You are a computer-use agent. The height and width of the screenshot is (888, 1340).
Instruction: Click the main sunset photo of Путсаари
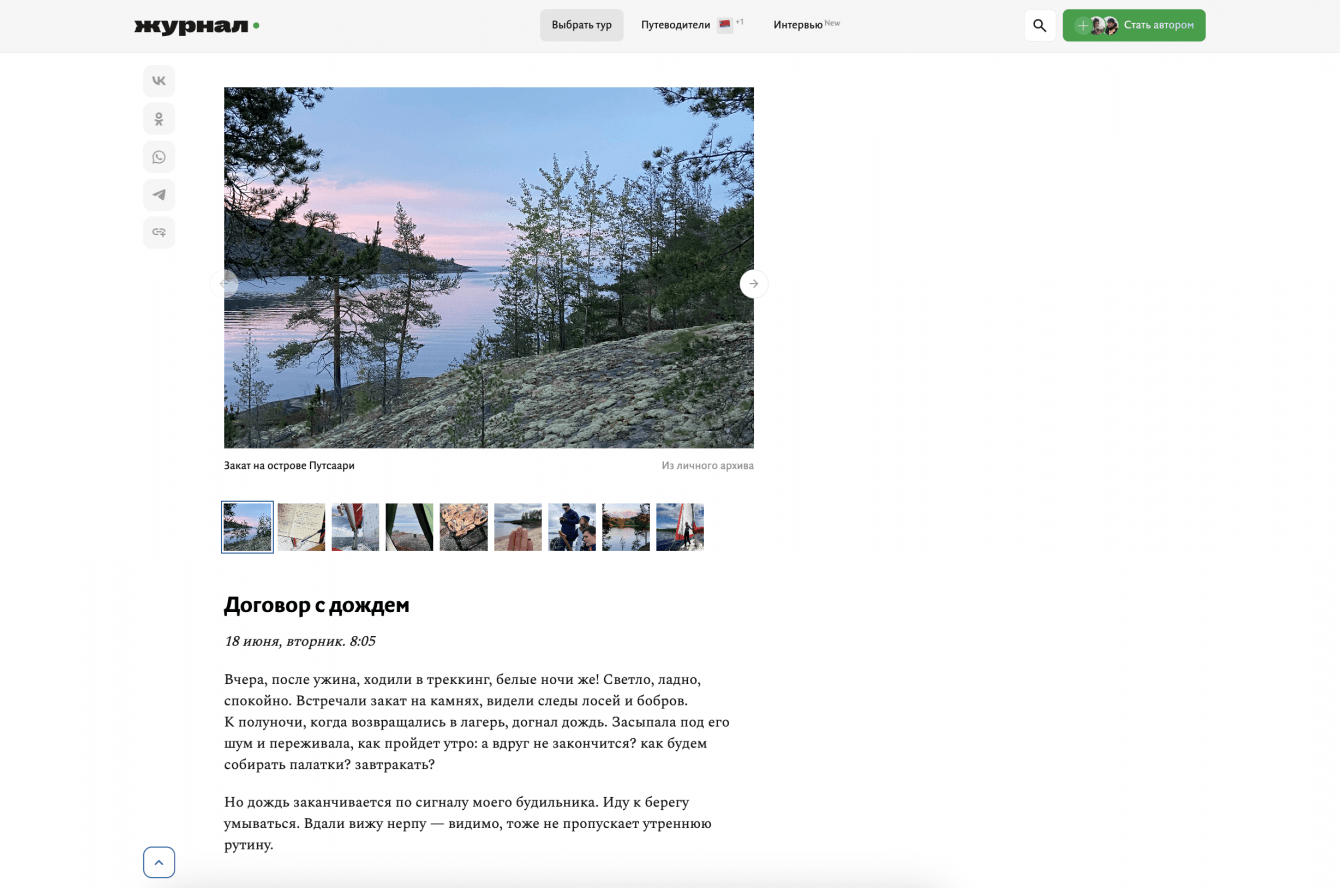pos(489,267)
